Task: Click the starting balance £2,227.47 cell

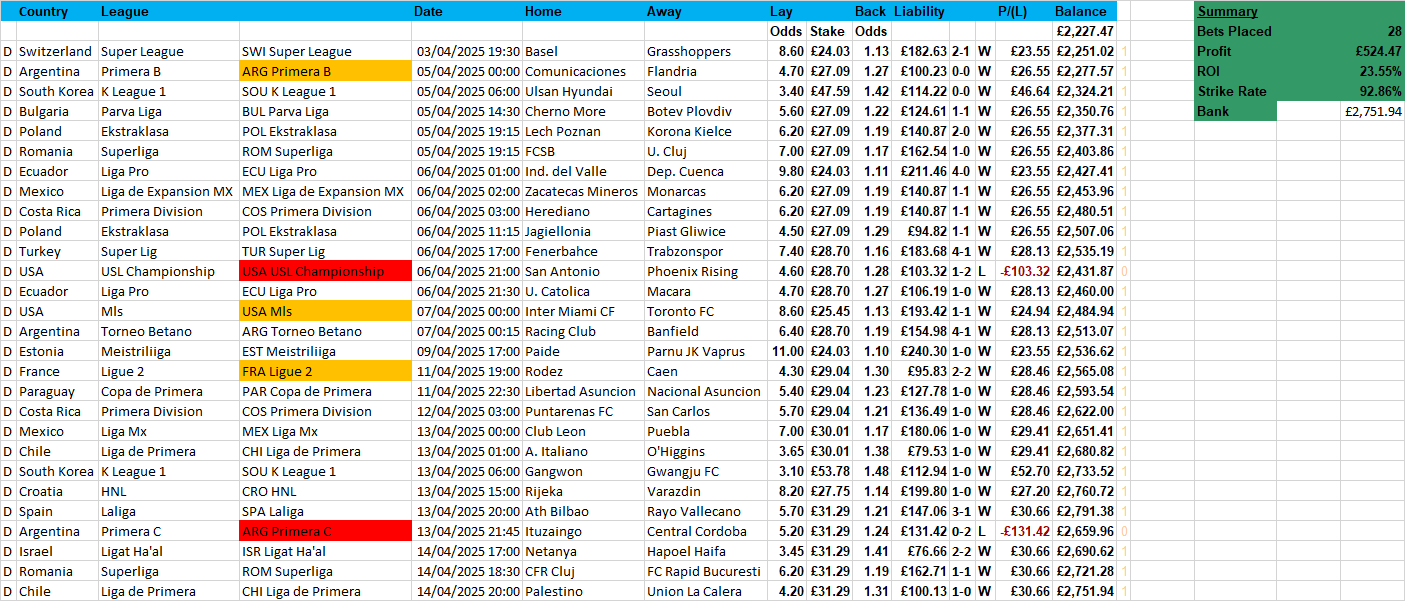Action: tap(1084, 31)
